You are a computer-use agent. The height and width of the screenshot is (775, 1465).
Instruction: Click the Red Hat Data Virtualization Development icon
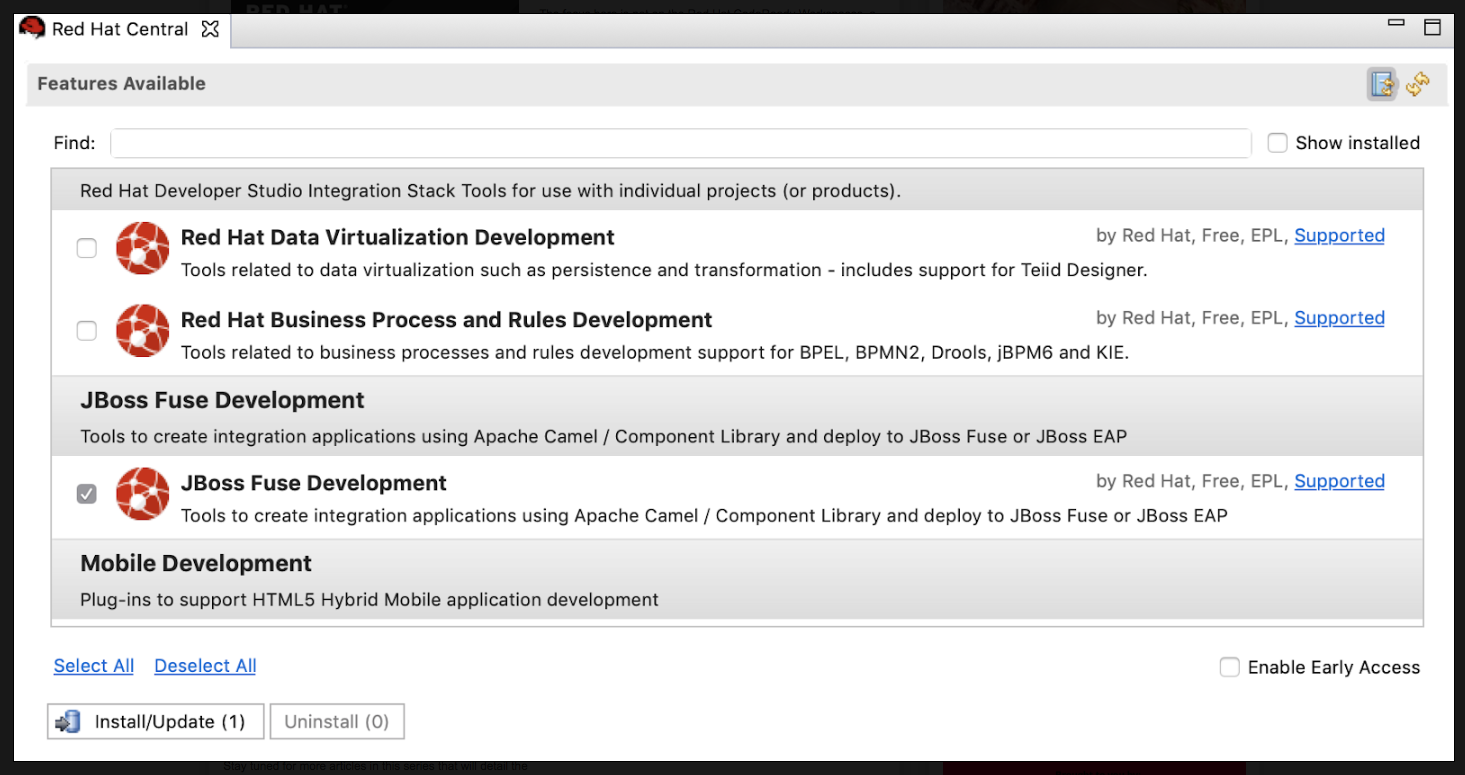click(x=142, y=248)
